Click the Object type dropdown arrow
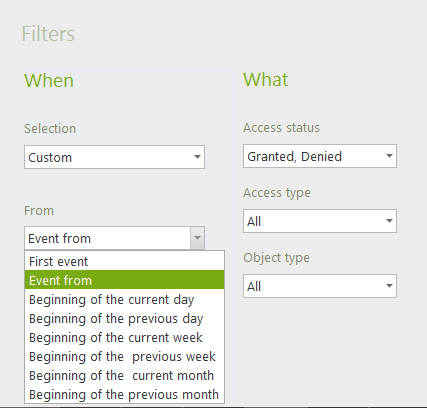This screenshot has height=408, width=427. pos(389,286)
